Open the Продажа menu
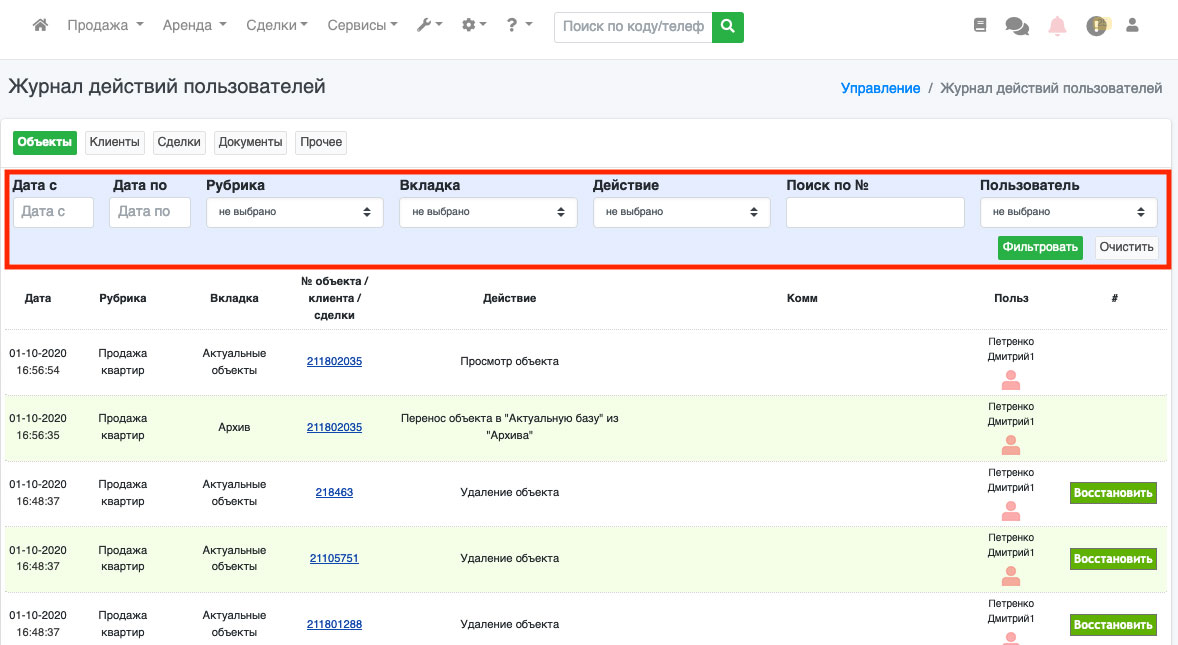Image resolution: width=1178 pixels, height=645 pixels. pos(105,26)
